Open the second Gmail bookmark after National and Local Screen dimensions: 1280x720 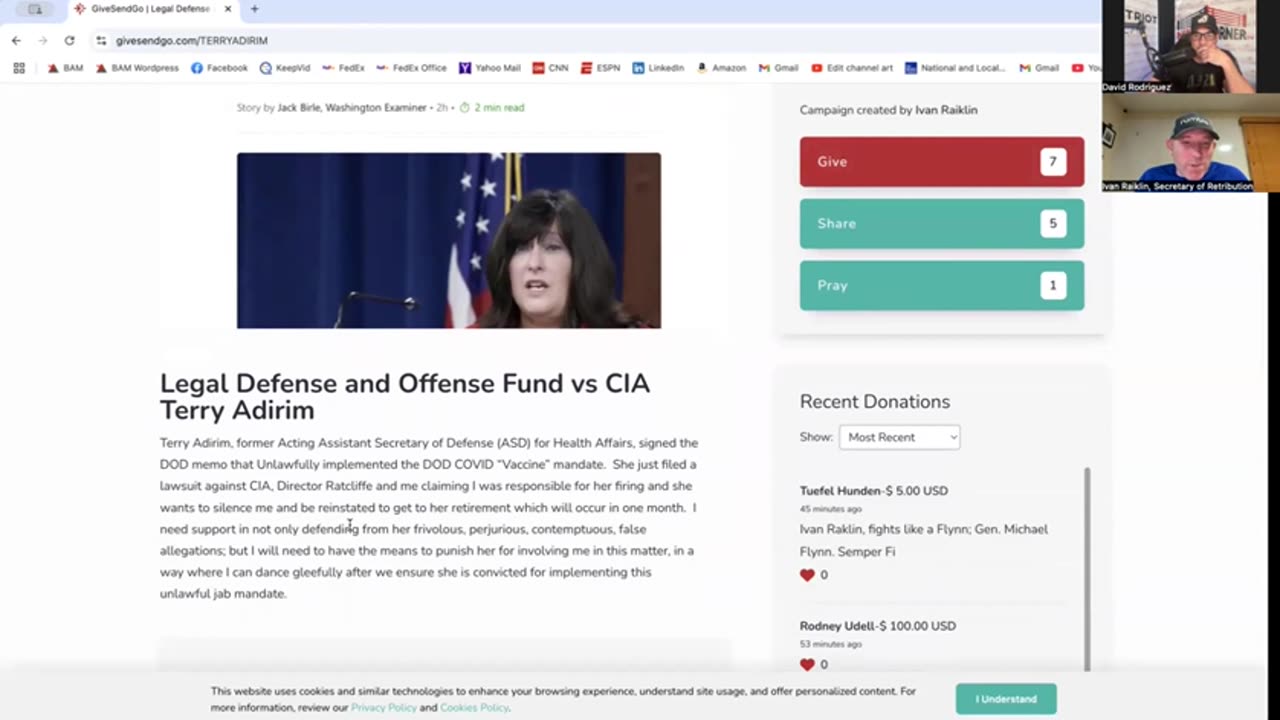(x=1039, y=68)
